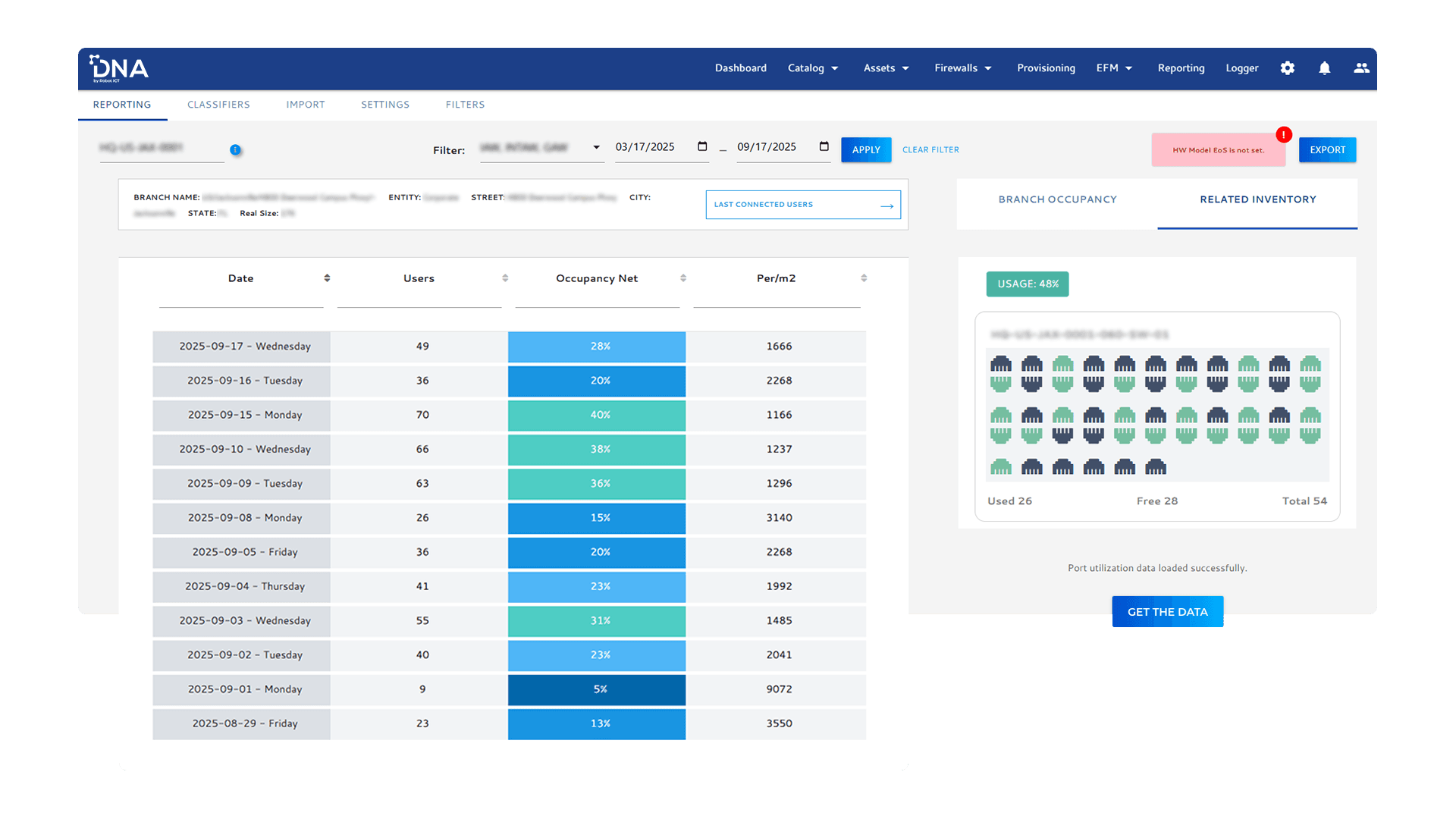Viewport: 1456px width, 819px height.
Task: Go to Reporting in the top navbar
Action: coord(1181,68)
